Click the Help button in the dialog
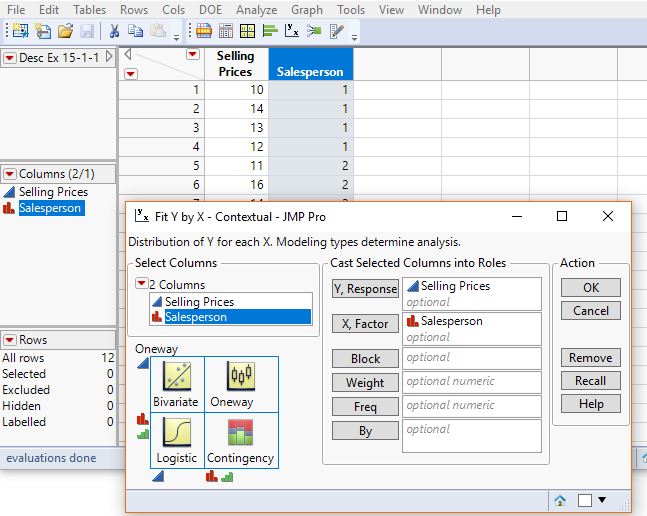 pos(590,404)
